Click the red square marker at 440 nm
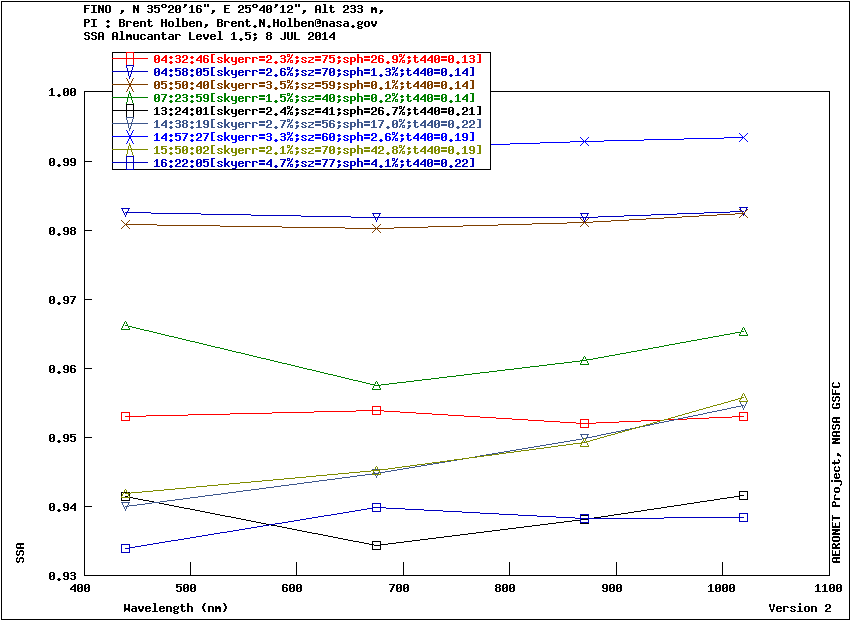Screen dimensions: 850x620 [x=126, y=416]
